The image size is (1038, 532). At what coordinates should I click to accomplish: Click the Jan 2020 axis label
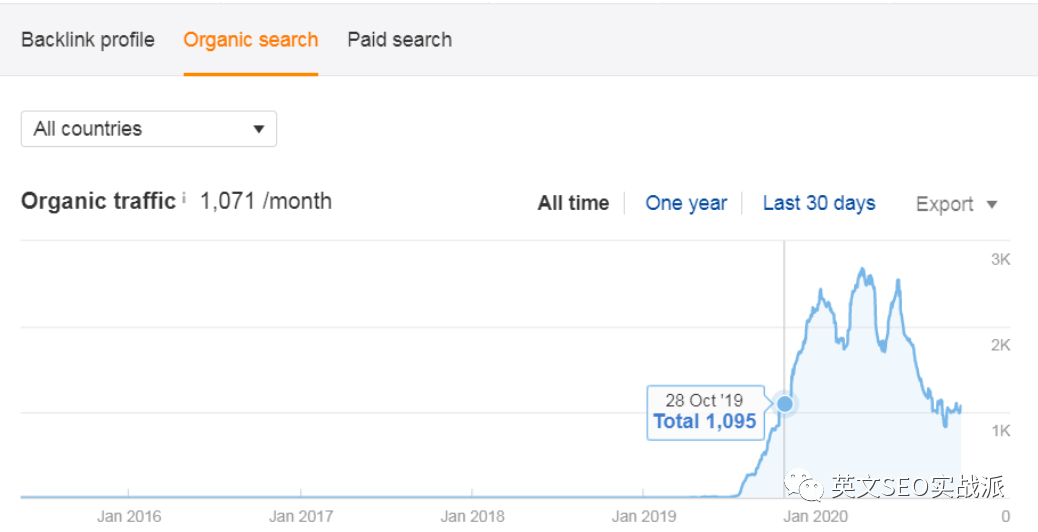[816, 516]
